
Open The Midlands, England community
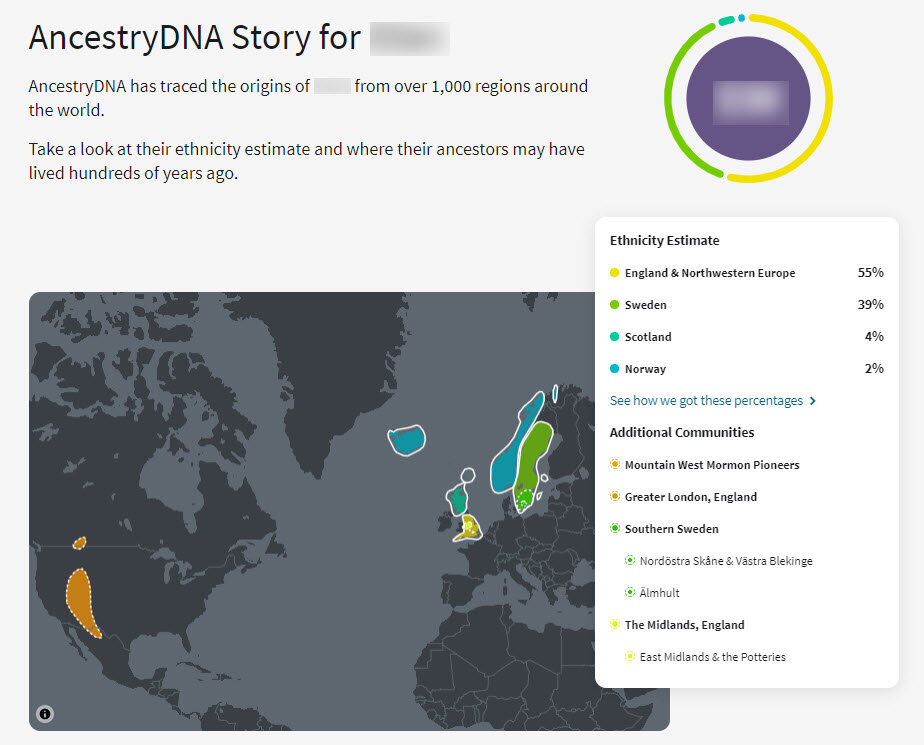684,625
